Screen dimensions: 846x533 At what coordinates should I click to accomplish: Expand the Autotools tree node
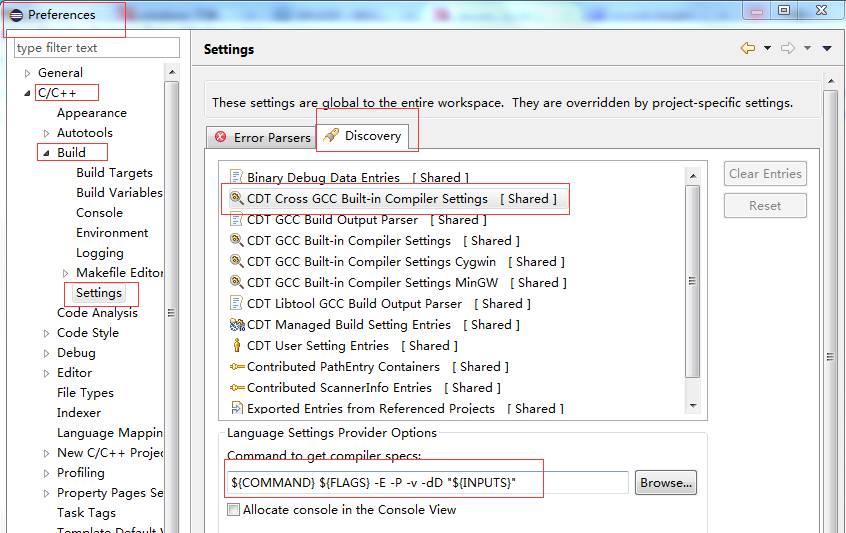46,133
